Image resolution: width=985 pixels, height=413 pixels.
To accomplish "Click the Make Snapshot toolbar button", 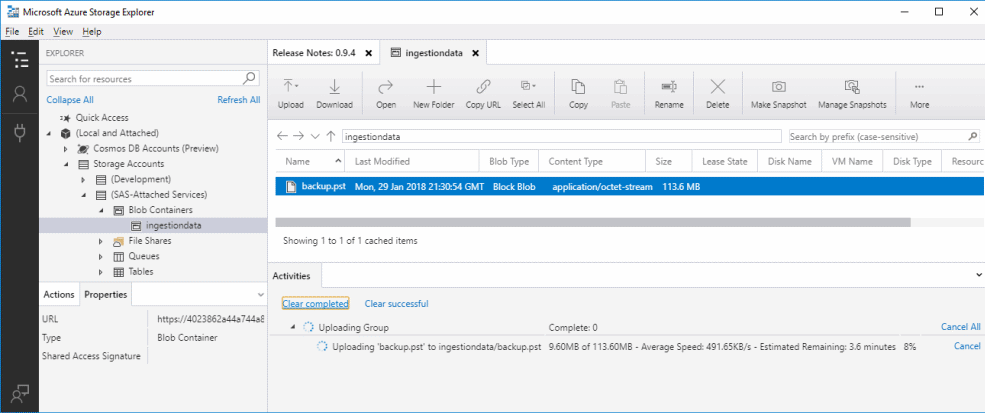I will point(778,94).
